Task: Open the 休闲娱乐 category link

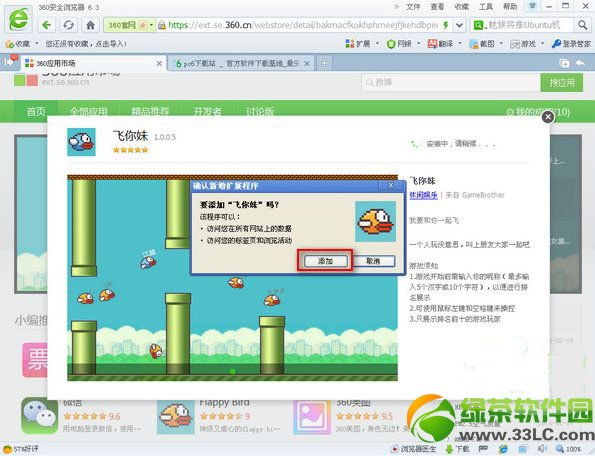Action: click(423, 195)
